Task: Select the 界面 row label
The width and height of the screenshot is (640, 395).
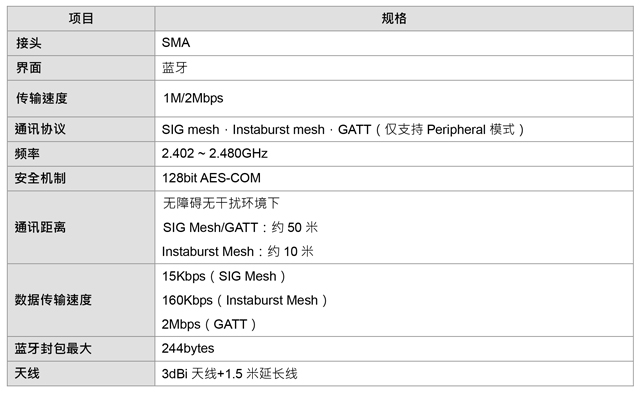Action: pos(29,68)
